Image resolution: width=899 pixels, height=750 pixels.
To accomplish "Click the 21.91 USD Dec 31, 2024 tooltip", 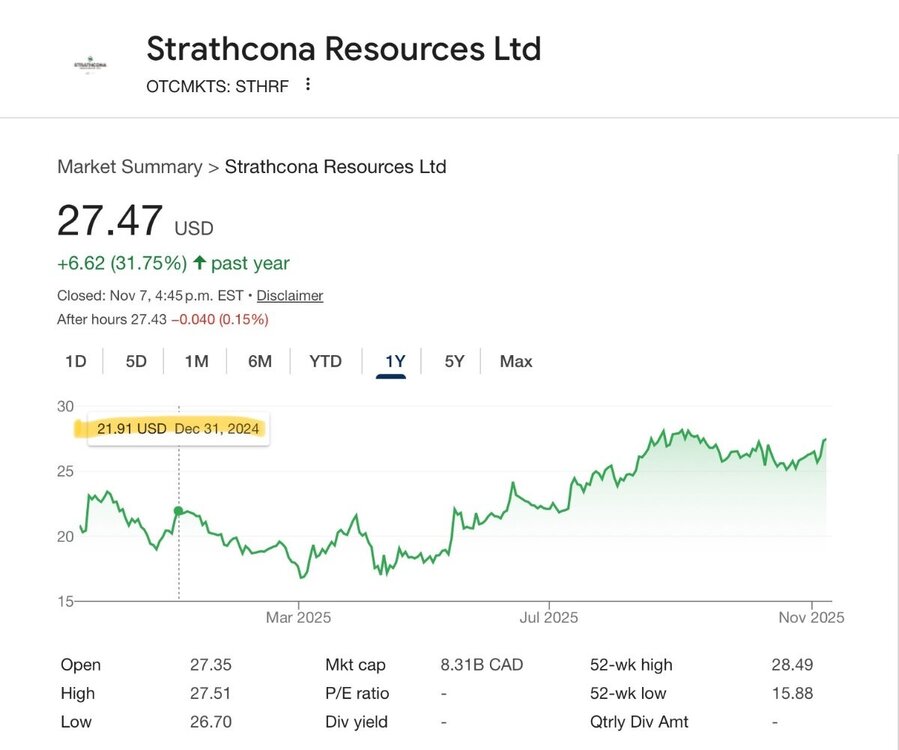I will coord(178,429).
